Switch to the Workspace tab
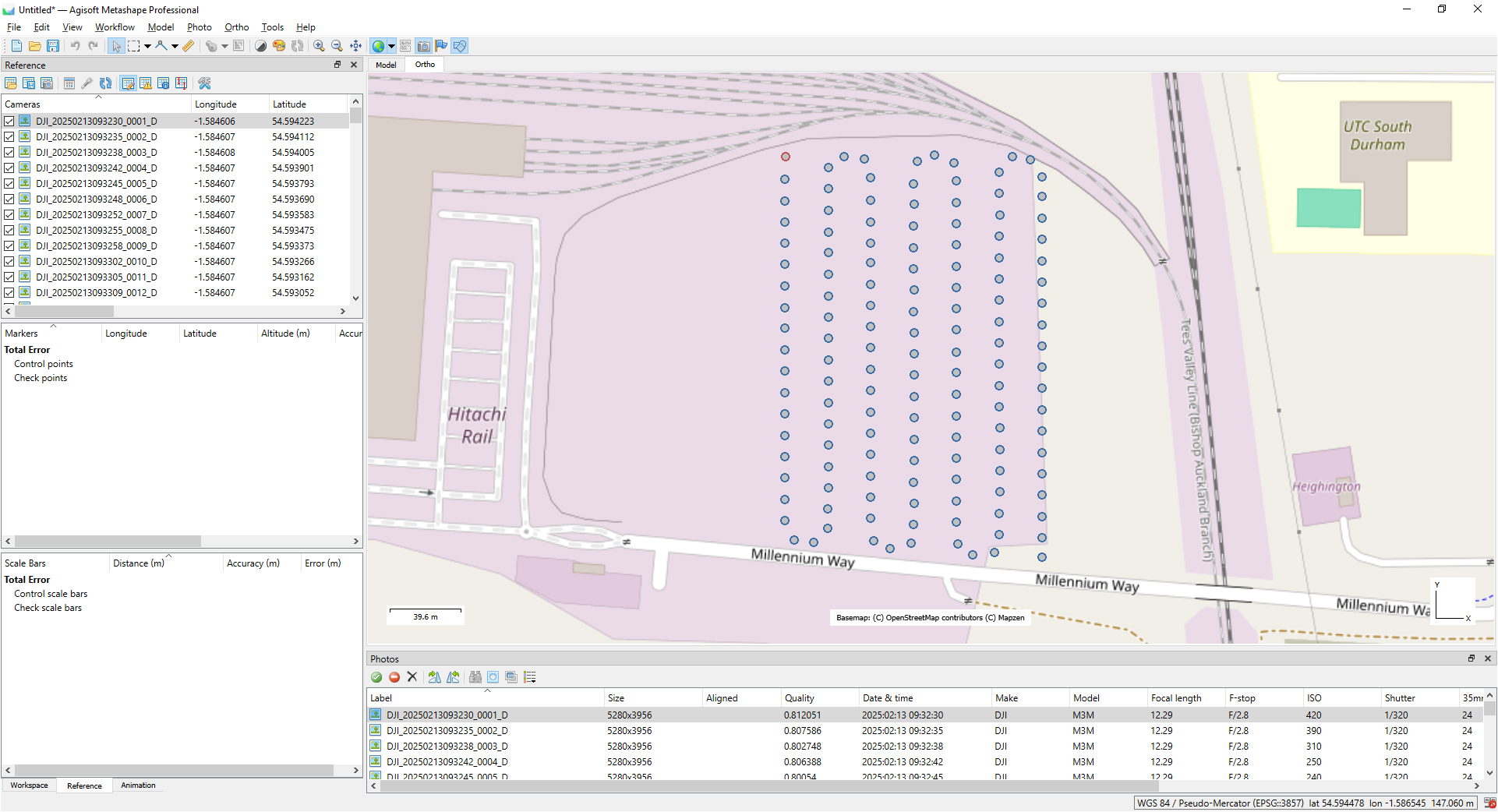Screen dimensions: 1498x812 click(29, 786)
